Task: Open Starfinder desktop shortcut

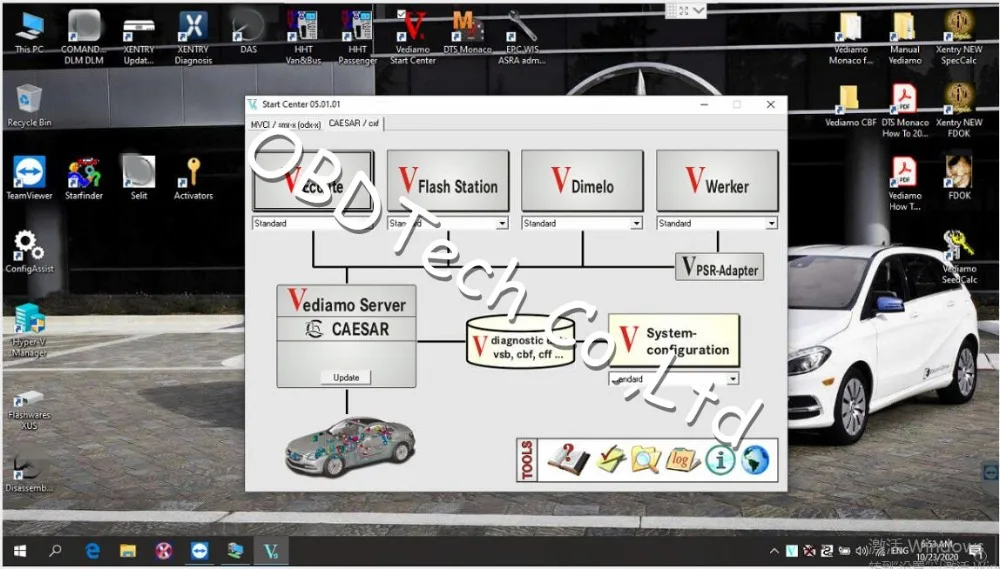Action: coord(84,179)
